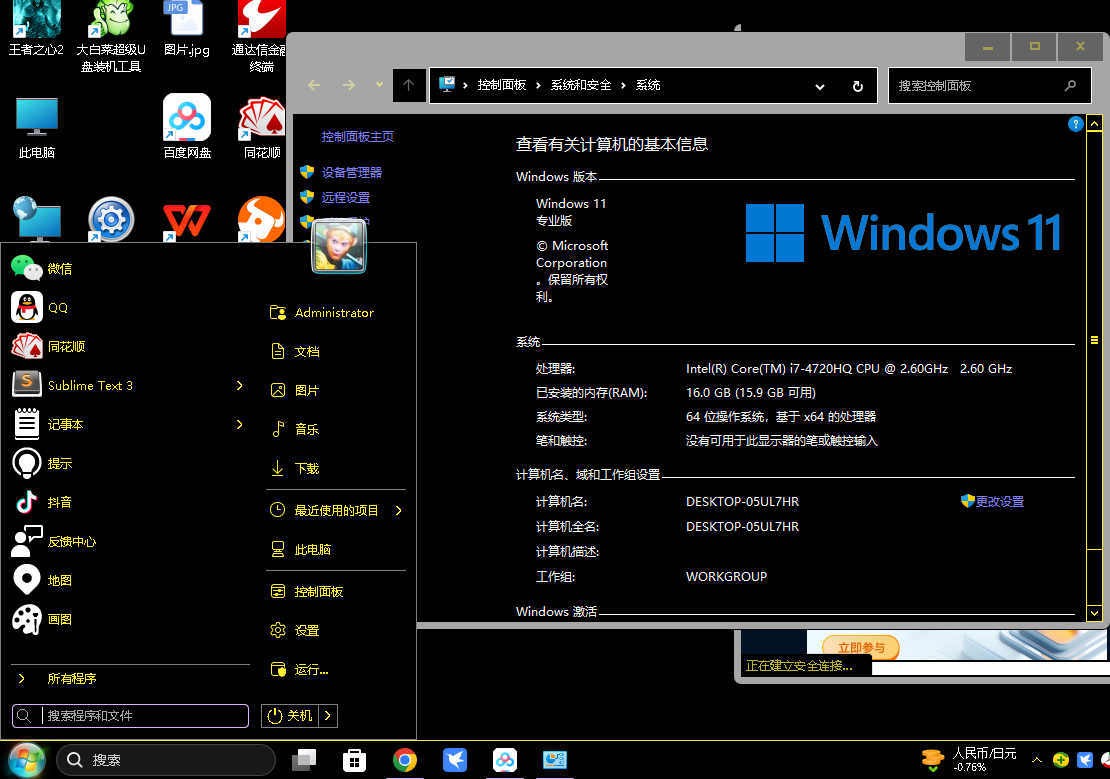Open shutdown options arrow beside 关机
Viewport: 1110px width, 779px height.
point(328,716)
